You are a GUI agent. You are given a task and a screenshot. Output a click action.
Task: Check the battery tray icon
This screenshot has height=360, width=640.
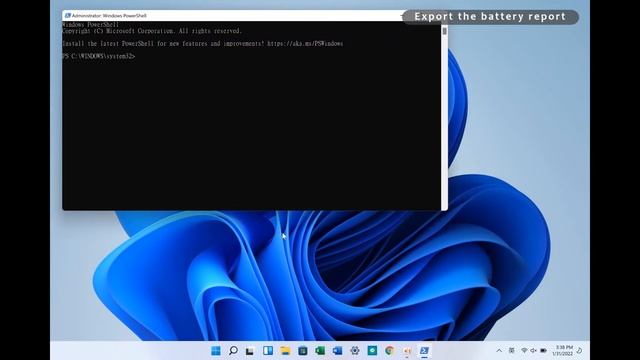(x=543, y=351)
